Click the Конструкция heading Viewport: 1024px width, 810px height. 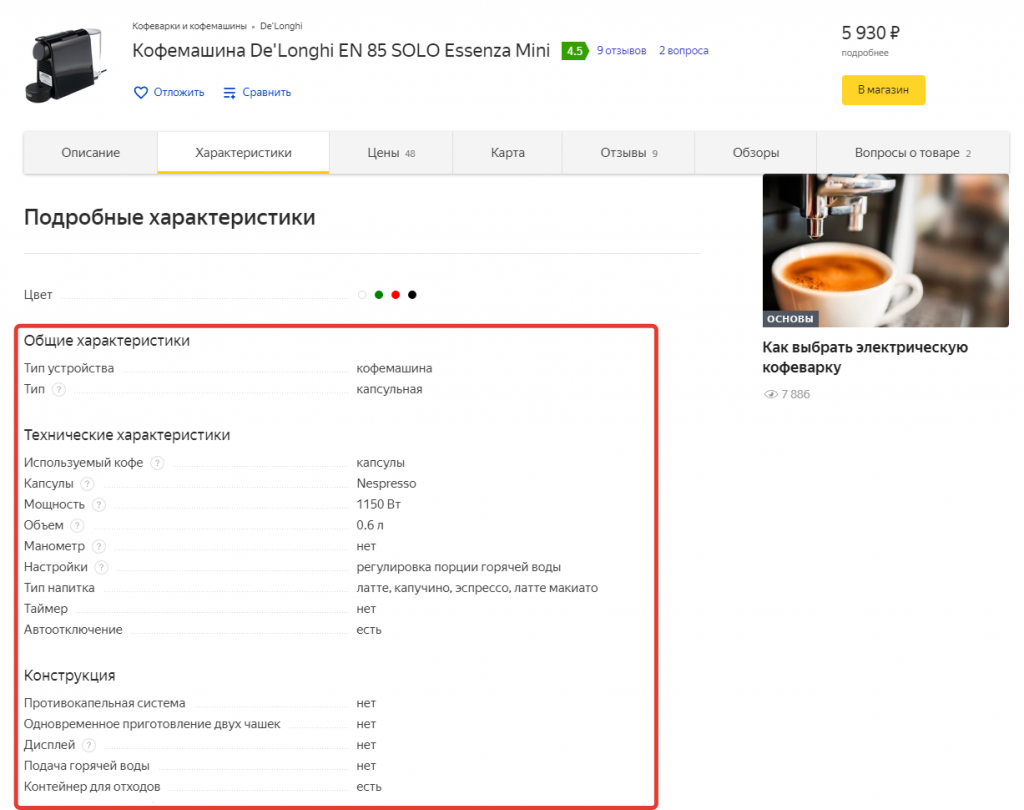pos(70,675)
